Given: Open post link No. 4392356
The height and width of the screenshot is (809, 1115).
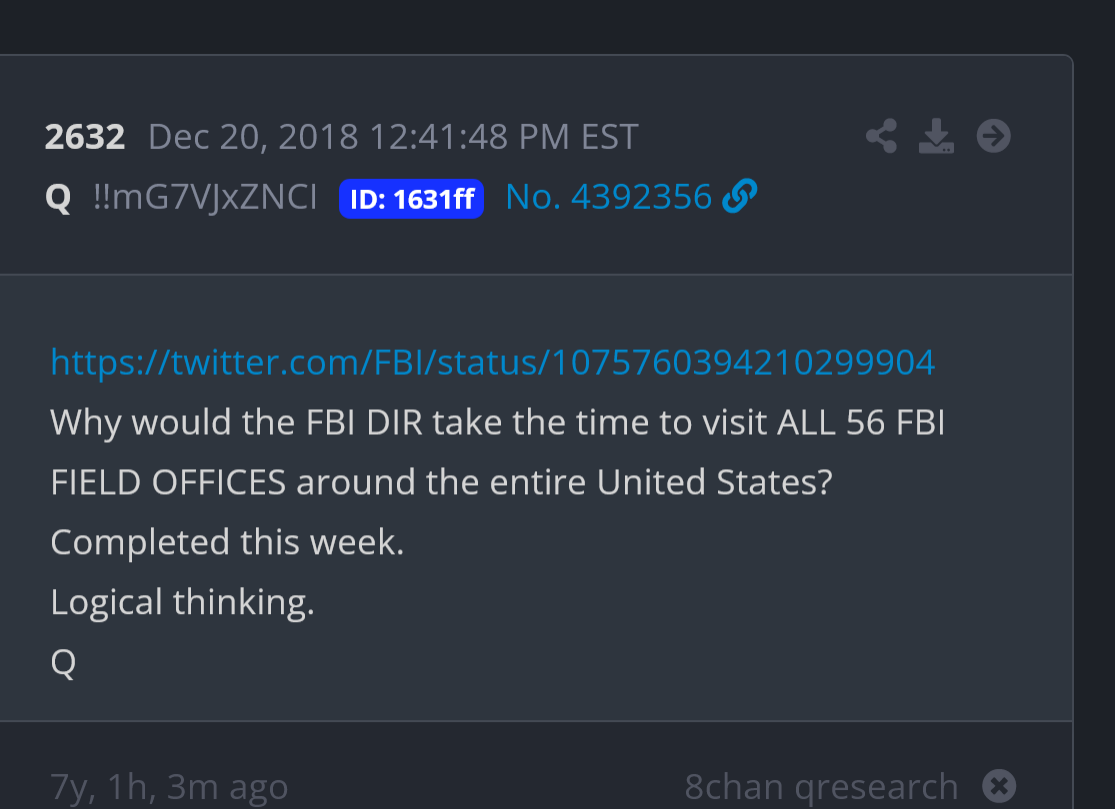Looking at the screenshot, I should click(608, 198).
